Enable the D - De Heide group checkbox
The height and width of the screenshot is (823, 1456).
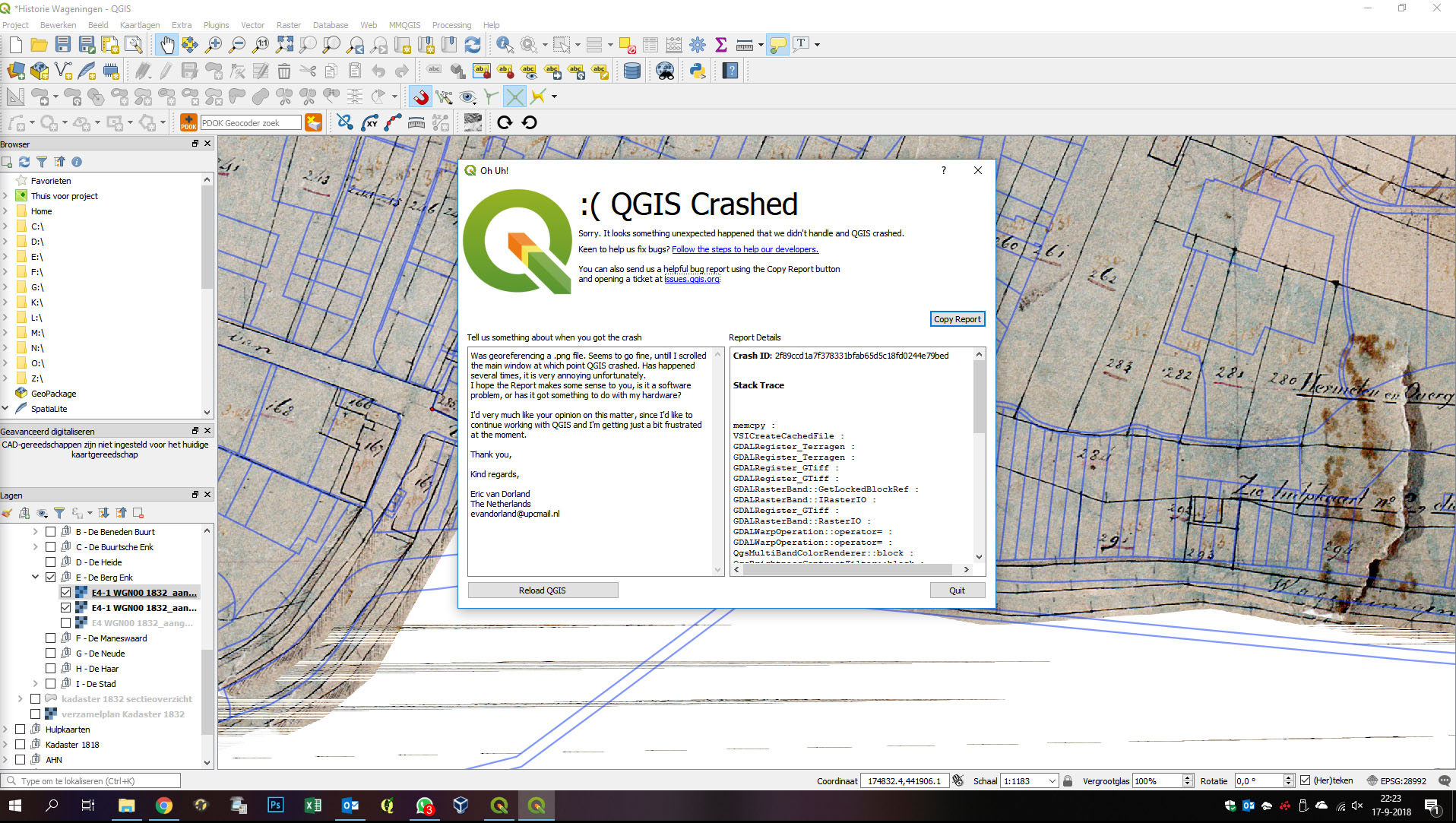pos(51,562)
